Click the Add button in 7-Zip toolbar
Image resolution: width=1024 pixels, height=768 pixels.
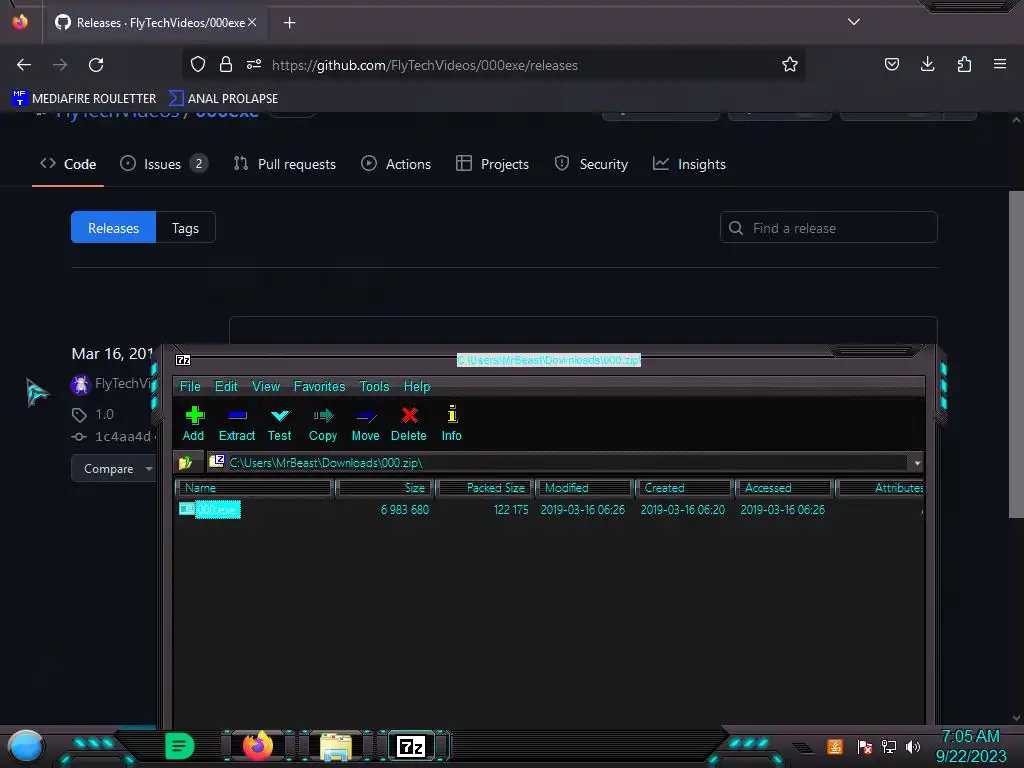pos(193,424)
